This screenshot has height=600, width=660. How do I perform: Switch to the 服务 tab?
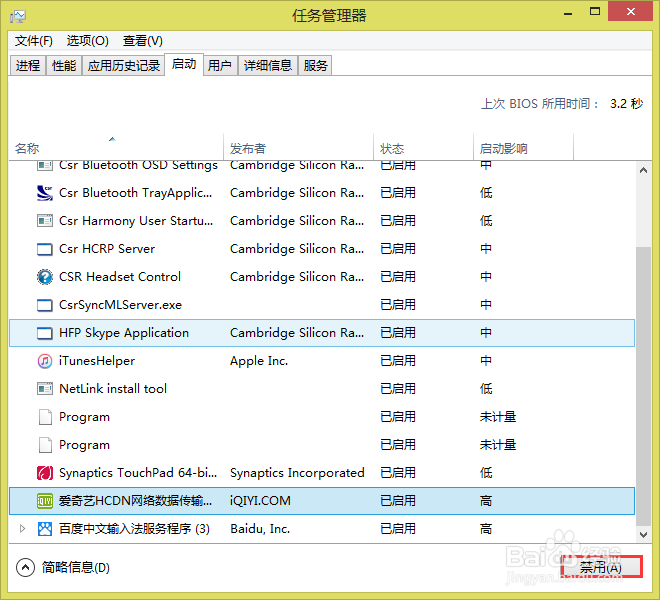click(x=315, y=66)
